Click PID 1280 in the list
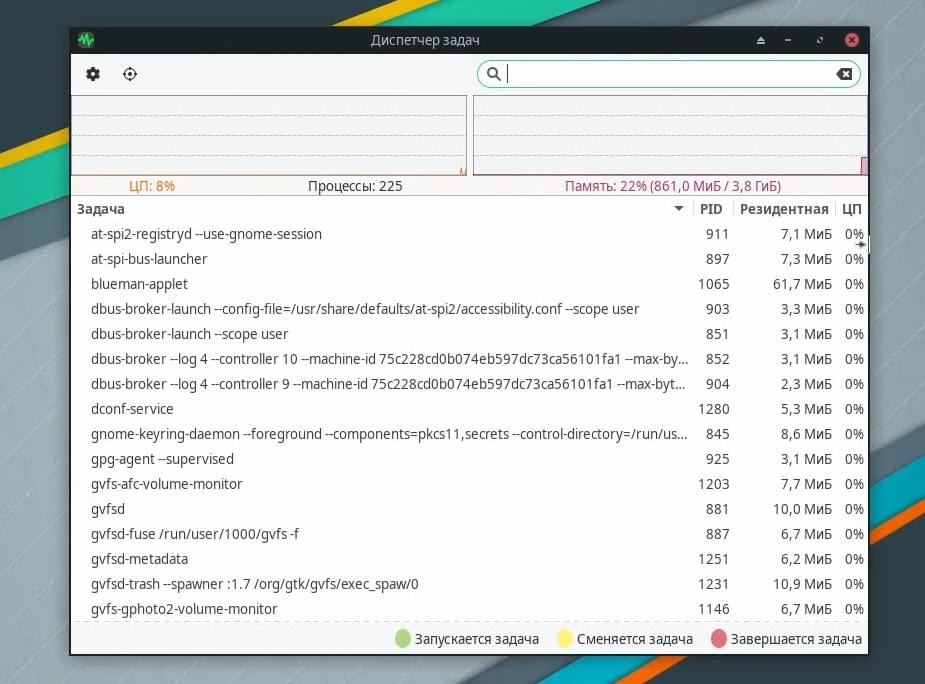 [714, 409]
